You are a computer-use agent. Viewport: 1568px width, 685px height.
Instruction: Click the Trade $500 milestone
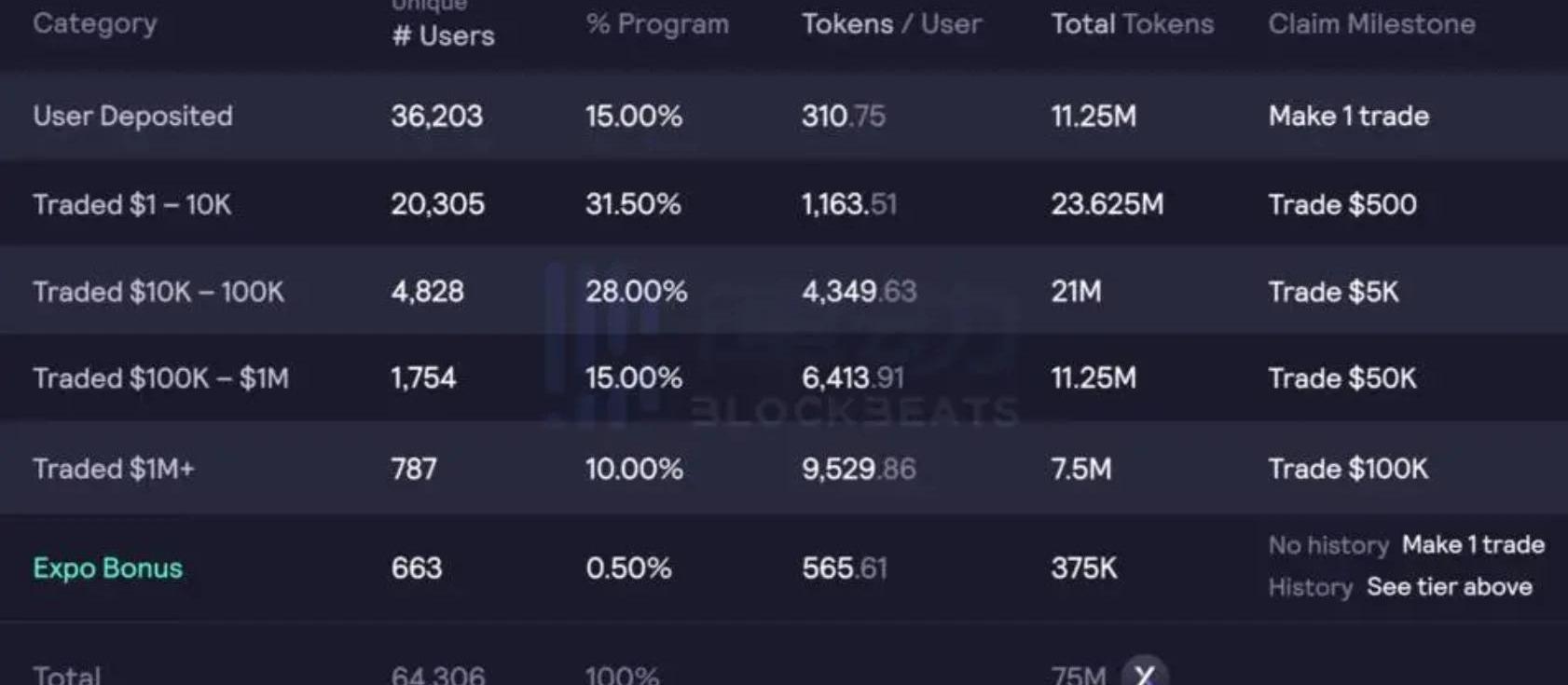coord(1341,204)
